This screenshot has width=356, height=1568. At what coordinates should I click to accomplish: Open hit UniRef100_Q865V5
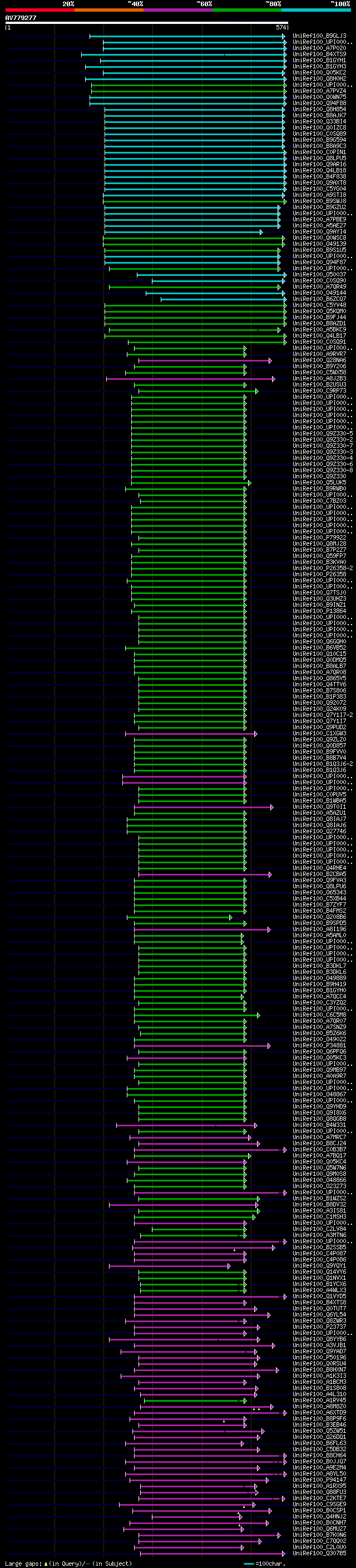pos(319,678)
